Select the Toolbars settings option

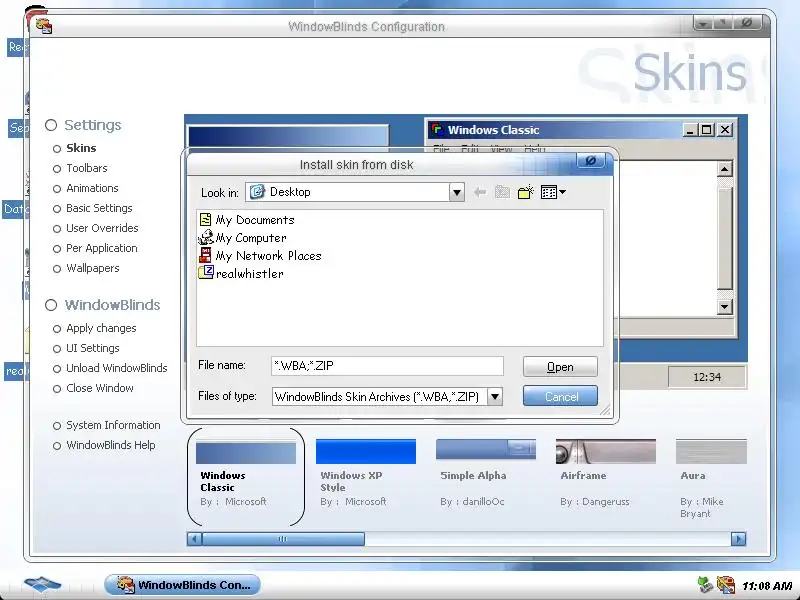tap(87, 168)
